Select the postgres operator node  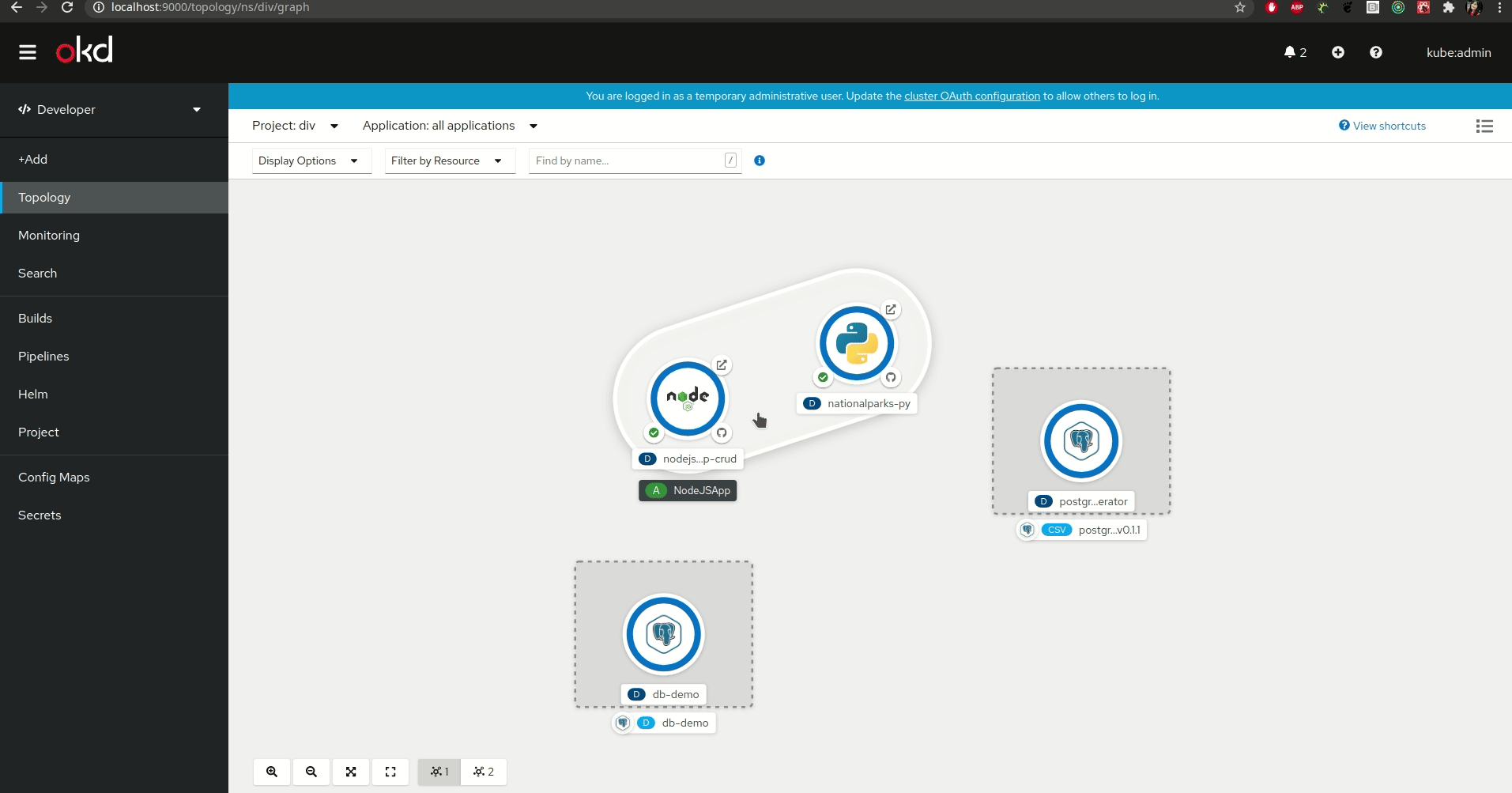pos(1081,441)
